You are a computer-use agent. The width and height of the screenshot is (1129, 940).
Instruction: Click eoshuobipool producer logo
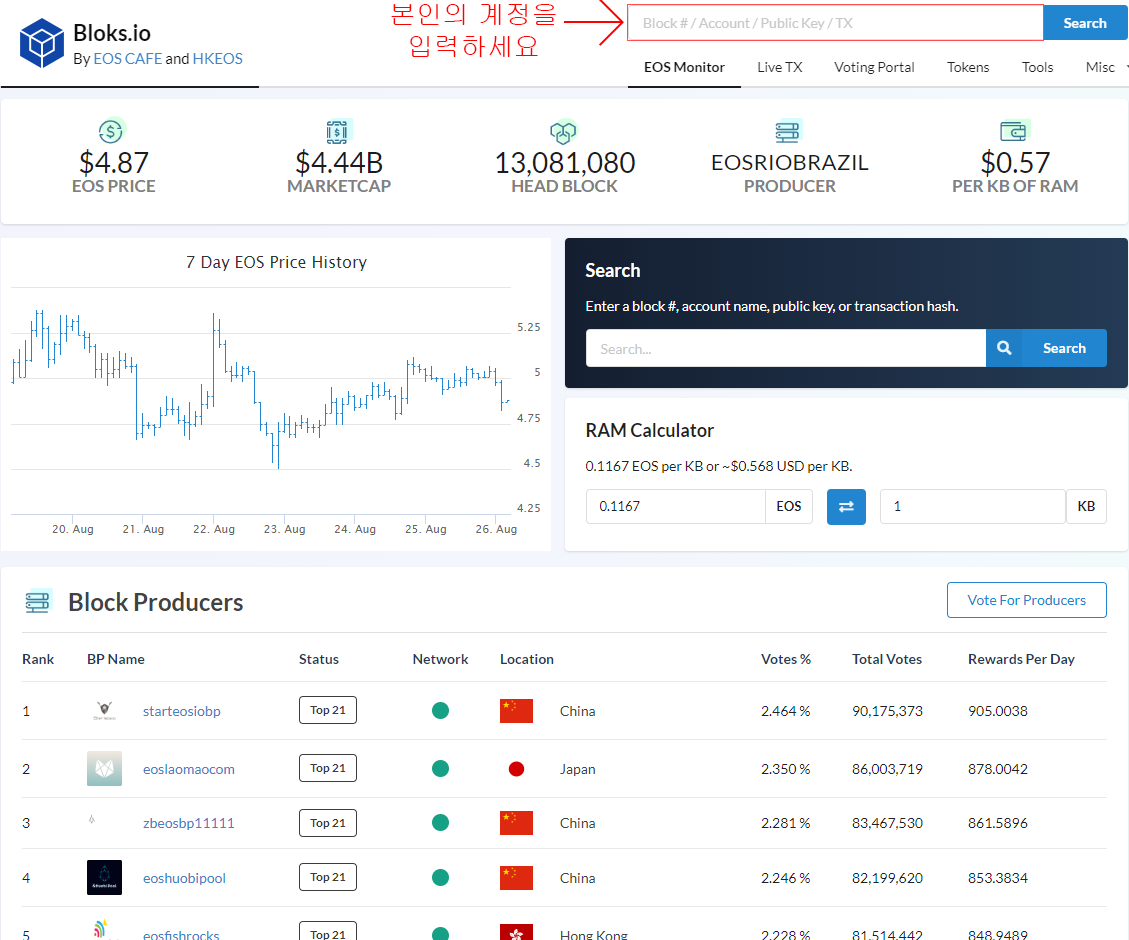(x=104, y=877)
